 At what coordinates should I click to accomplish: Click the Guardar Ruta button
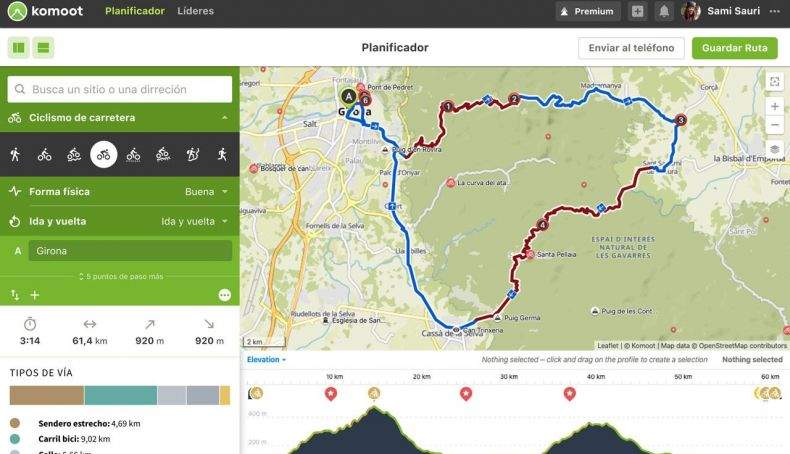[x=735, y=48]
